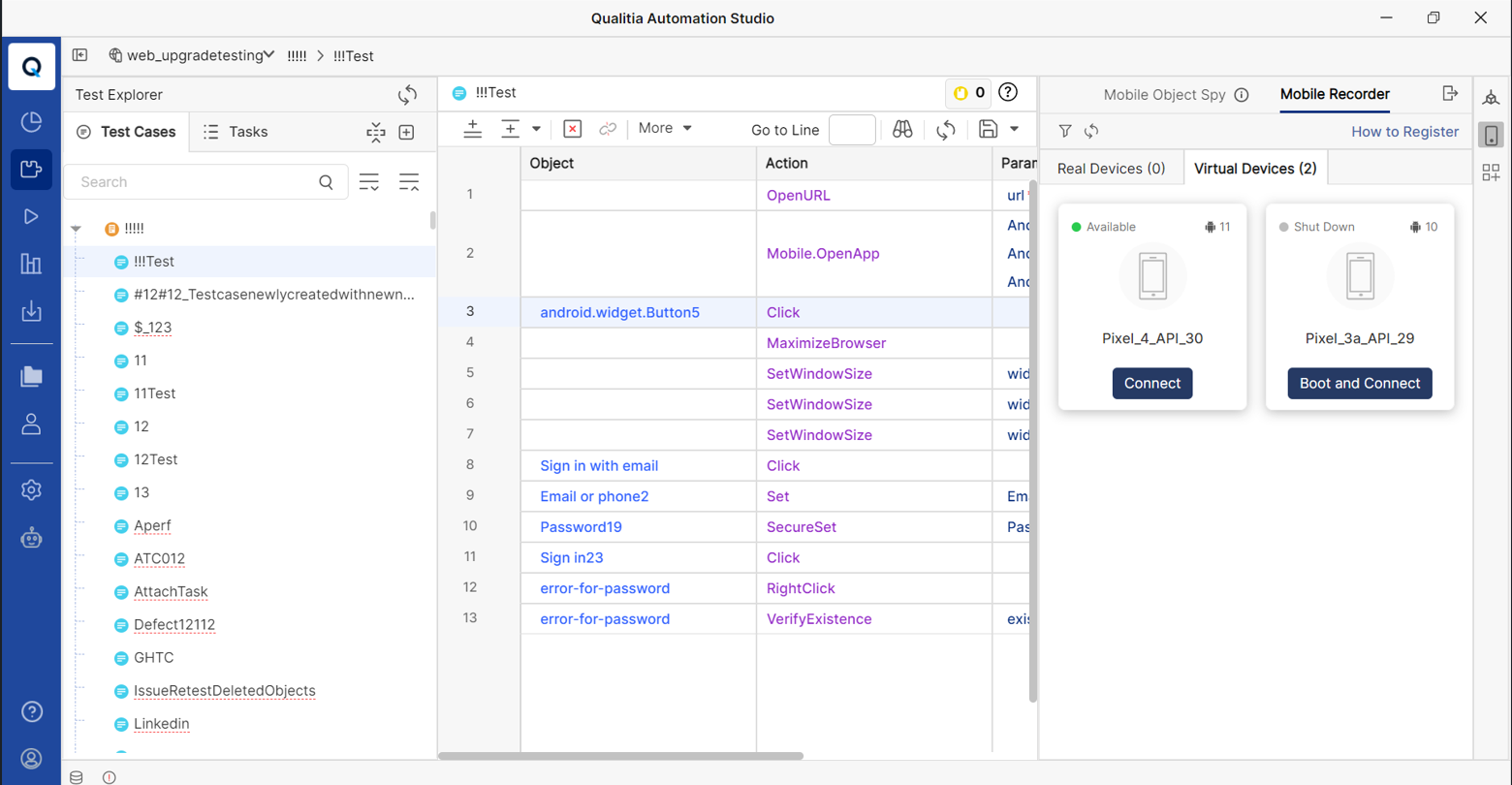Refresh the Test Explorer panel
This screenshot has height=785, width=1512.
pyautogui.click(x=407, y=94)
